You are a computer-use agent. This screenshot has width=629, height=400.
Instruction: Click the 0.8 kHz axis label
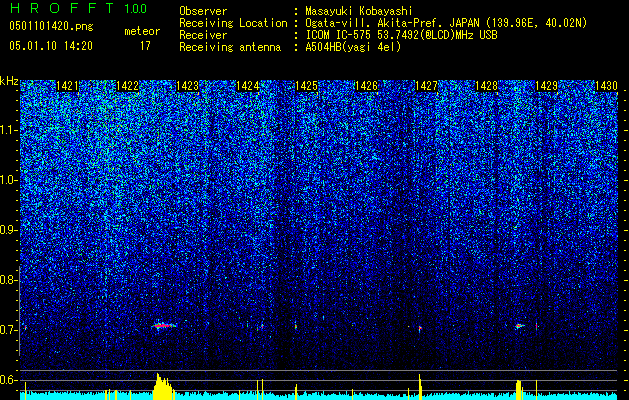[x=8, y=280]
